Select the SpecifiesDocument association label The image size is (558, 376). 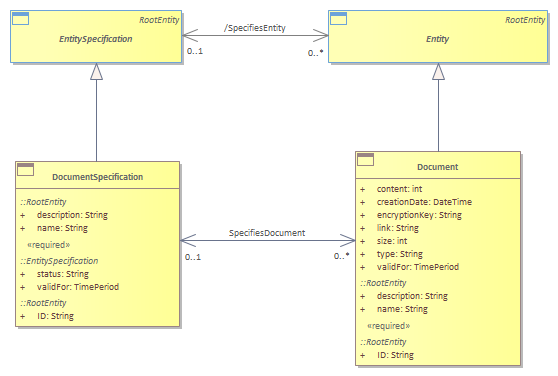pyautogui.click(x=267, y=233)
